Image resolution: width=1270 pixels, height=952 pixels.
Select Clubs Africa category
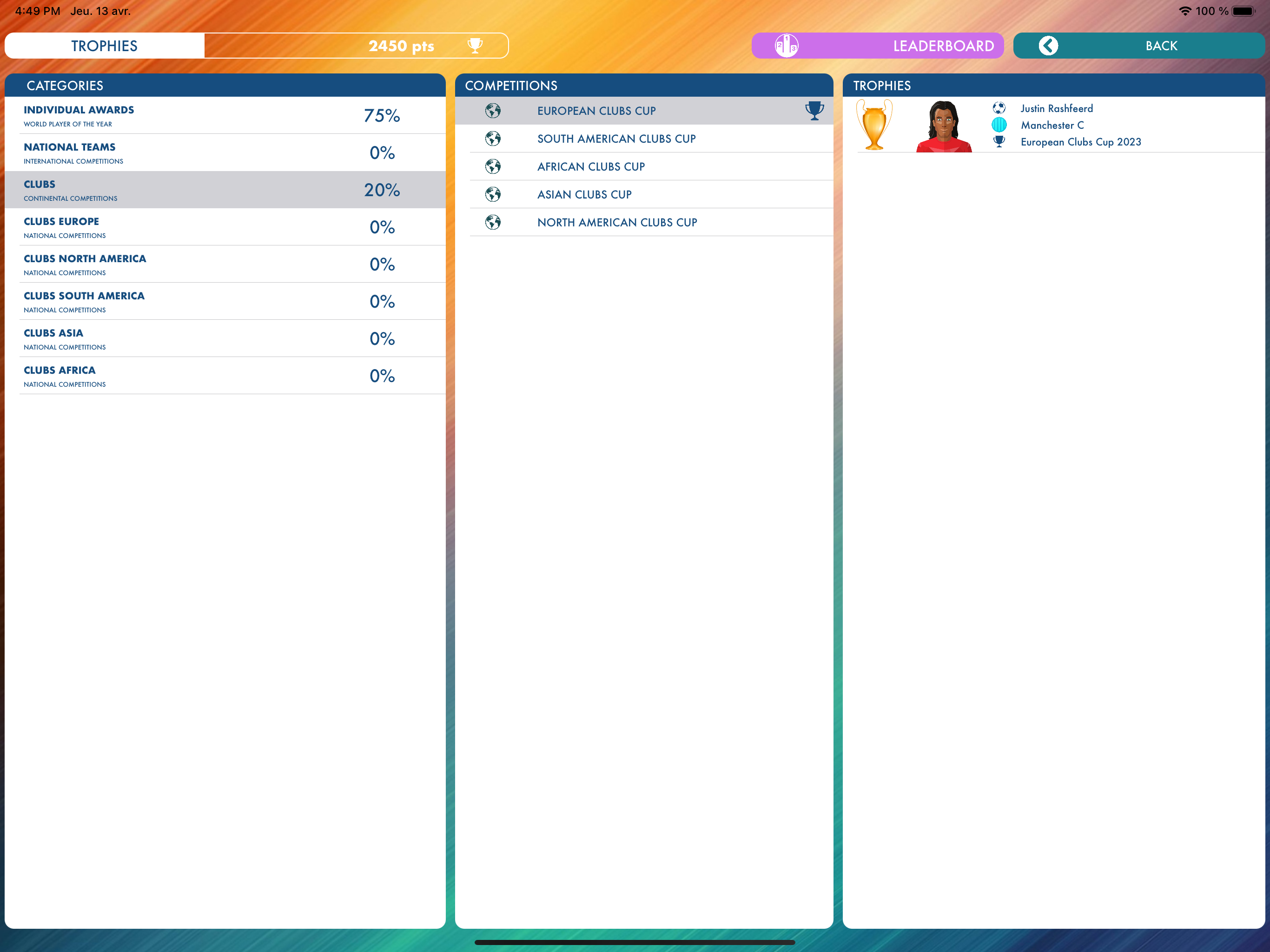(x=225, y=376)
